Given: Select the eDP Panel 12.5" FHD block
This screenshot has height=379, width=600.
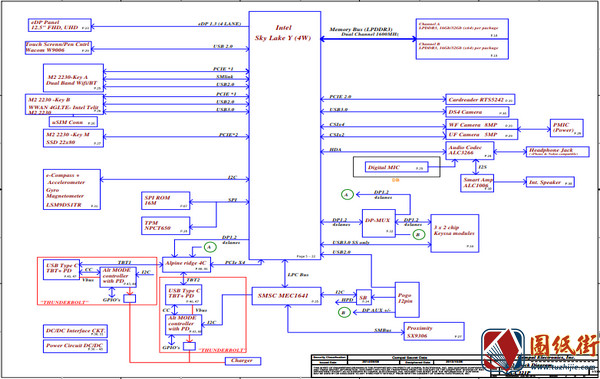Looking at the screenshot, I should point(60,25).
